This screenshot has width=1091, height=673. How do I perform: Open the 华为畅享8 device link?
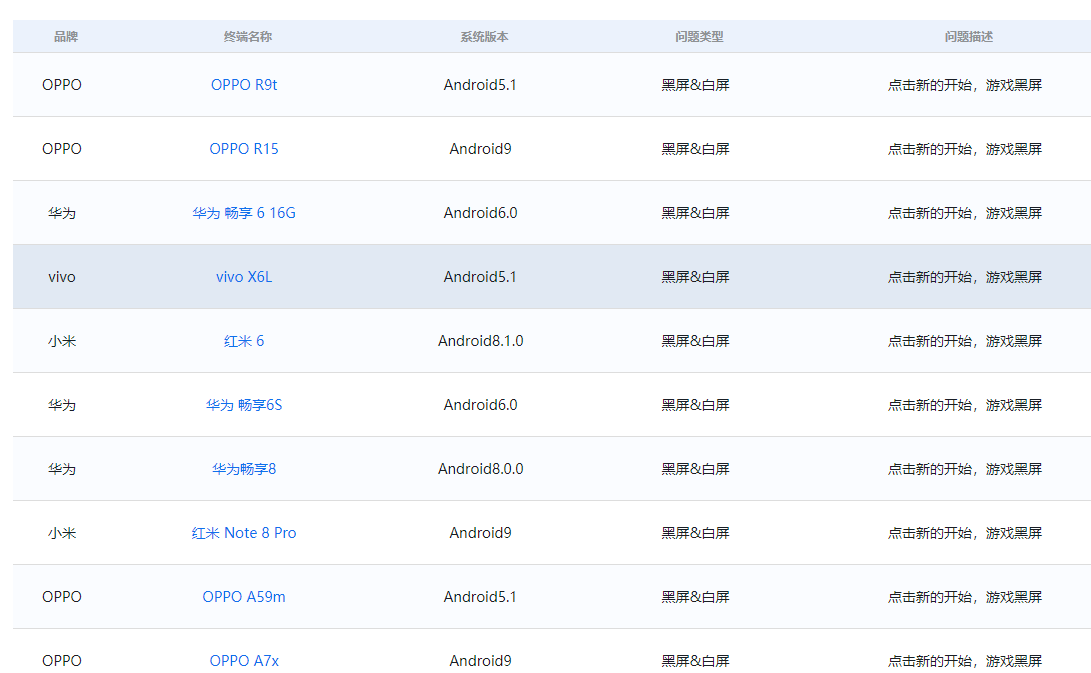(x=243, y=468)
